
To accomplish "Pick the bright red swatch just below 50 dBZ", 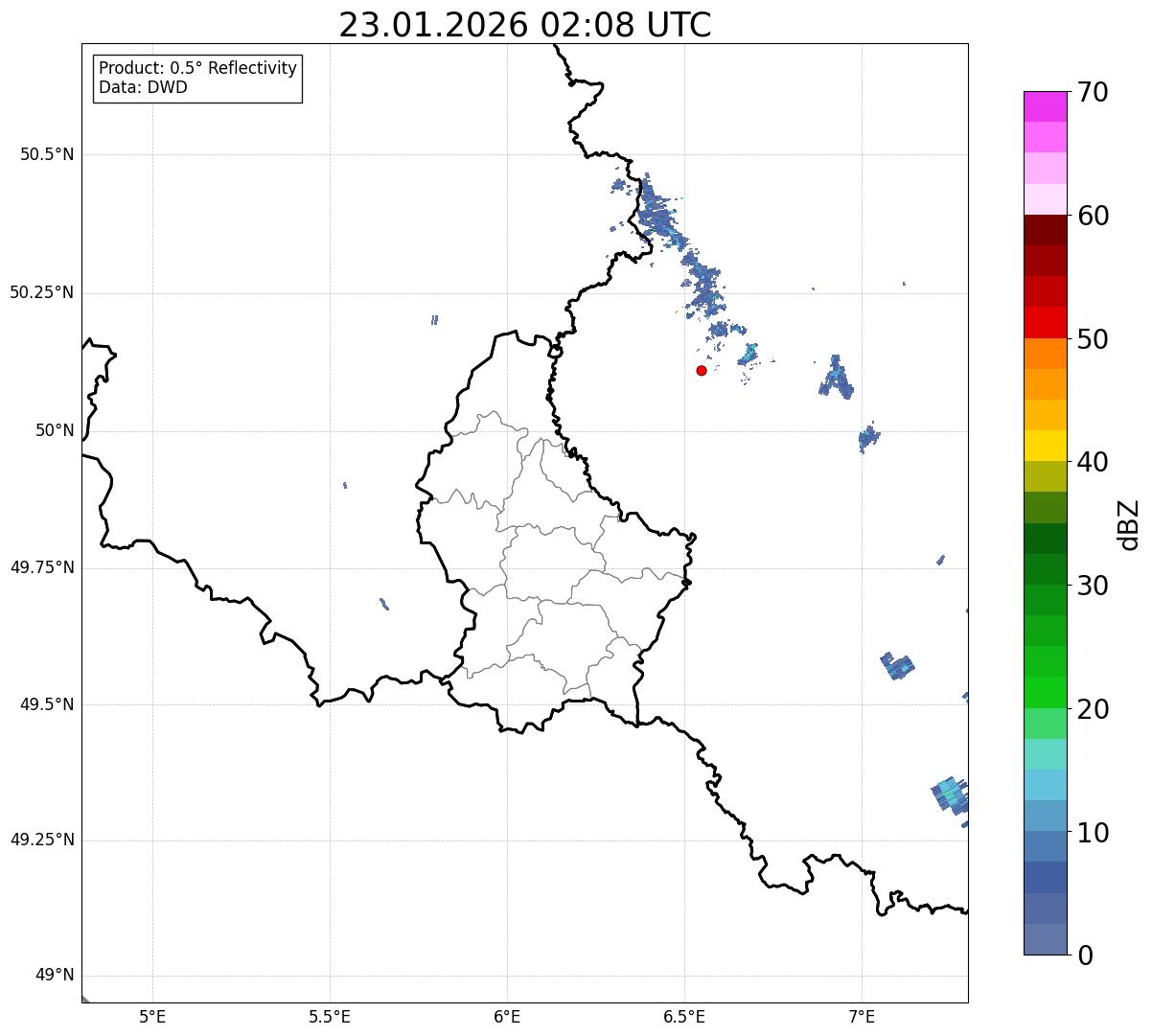I will [1045, 322].
